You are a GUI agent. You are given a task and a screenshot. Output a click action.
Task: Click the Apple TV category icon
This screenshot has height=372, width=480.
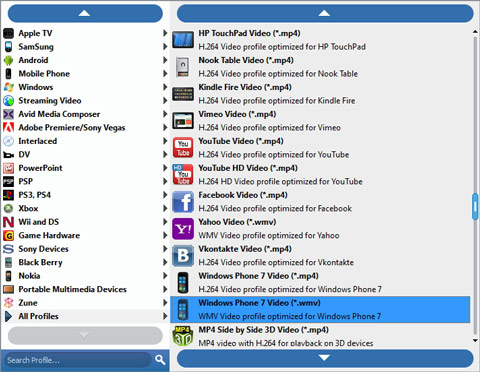[8, 33]
